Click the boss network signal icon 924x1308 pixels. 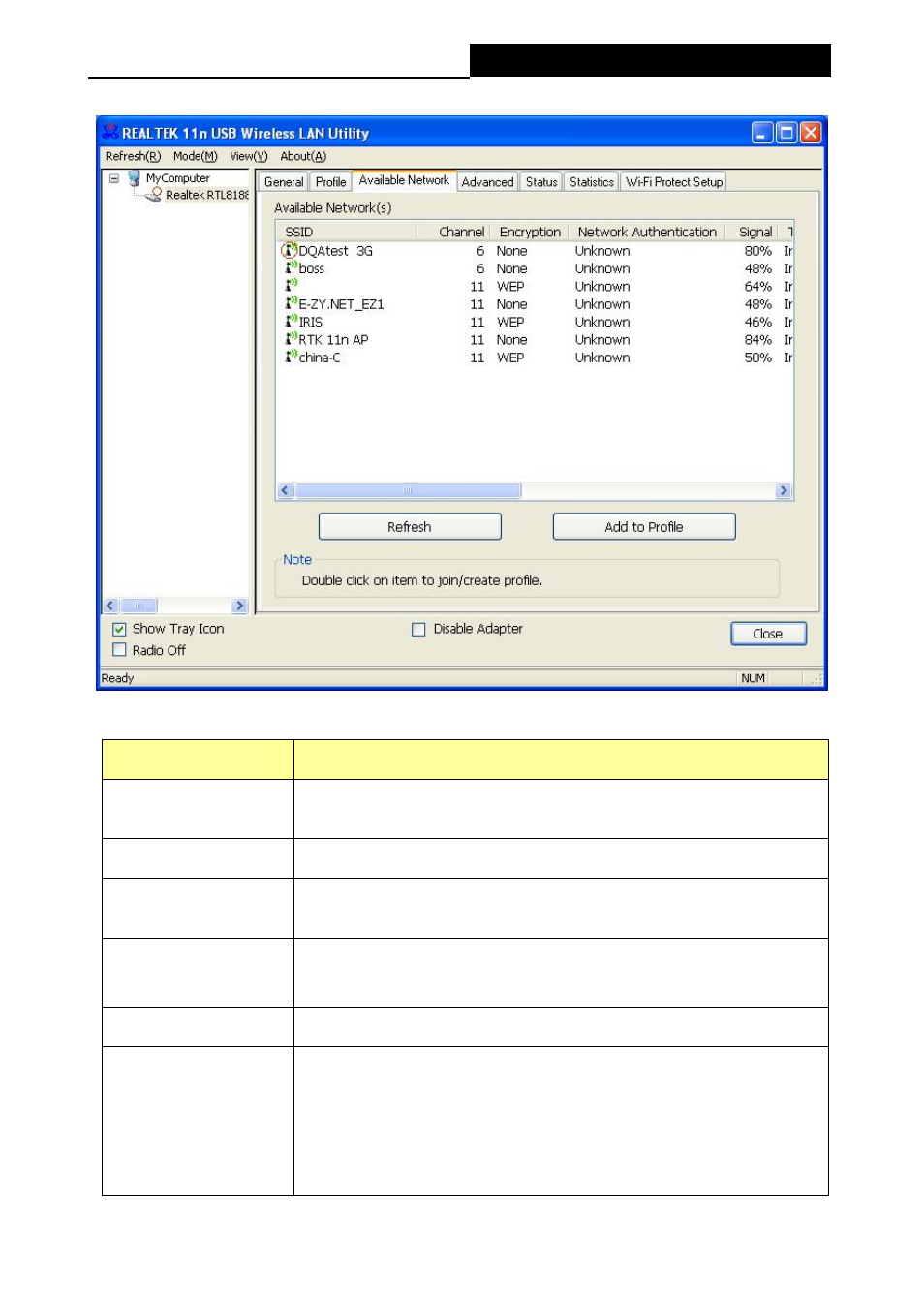pos(290,268)
